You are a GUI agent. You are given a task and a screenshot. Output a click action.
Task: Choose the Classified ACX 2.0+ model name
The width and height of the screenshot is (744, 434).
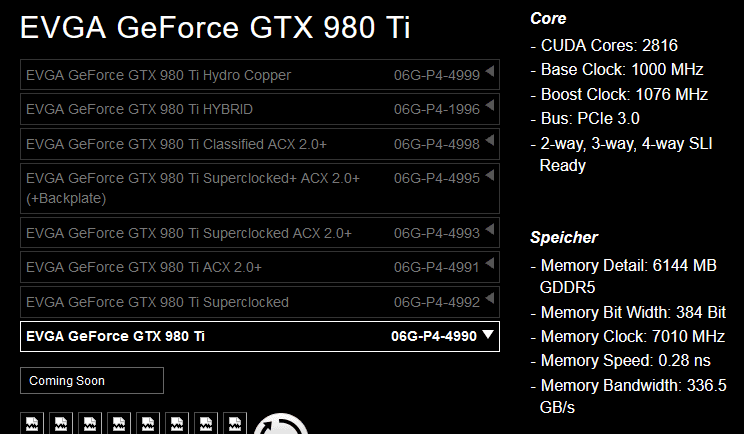(x=176, y=145)
